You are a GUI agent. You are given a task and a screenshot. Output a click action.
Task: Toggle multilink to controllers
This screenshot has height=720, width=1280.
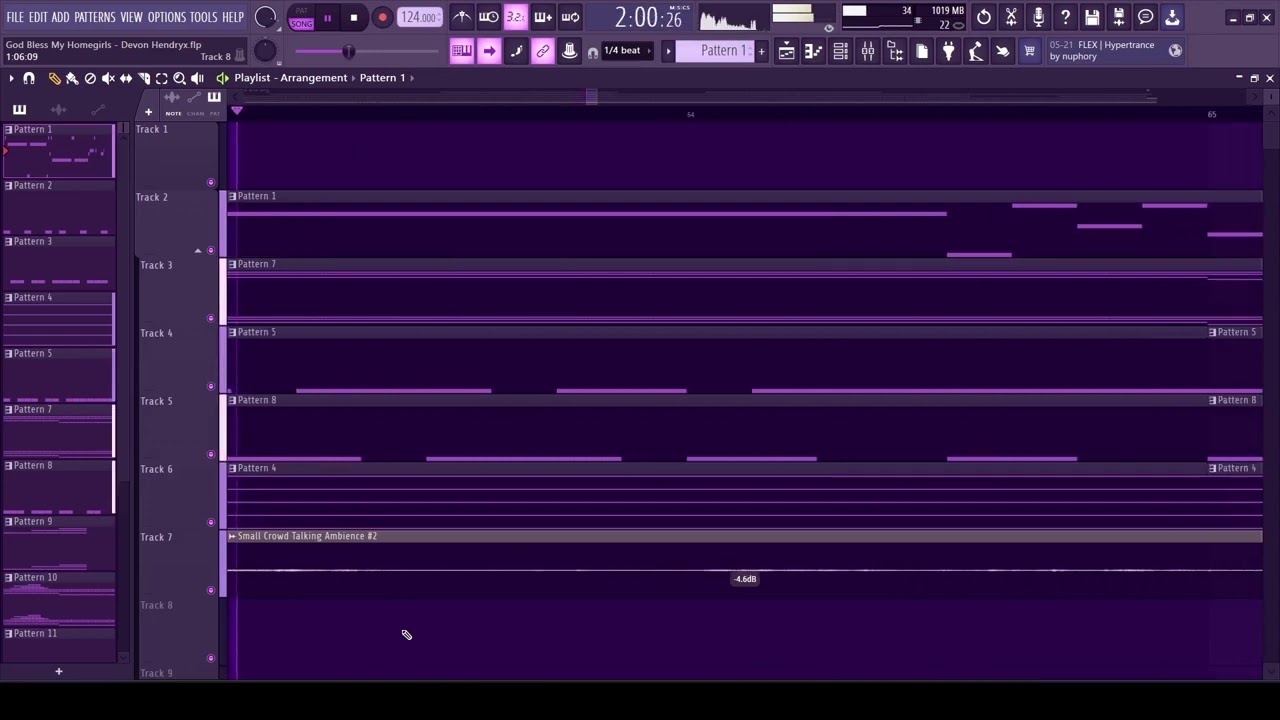[x=569, y=51]
